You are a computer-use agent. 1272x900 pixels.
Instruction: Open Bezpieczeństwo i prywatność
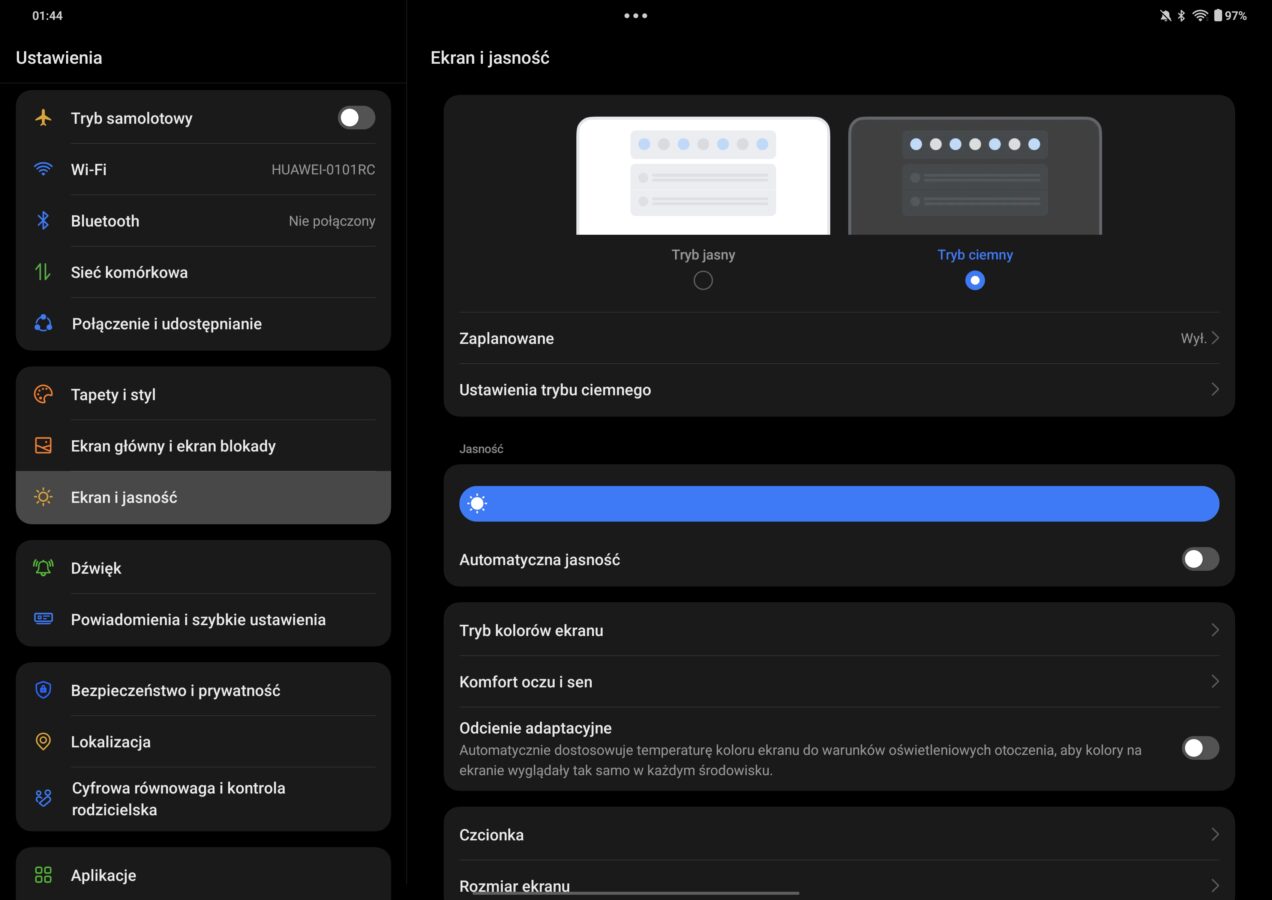(203, 690)
